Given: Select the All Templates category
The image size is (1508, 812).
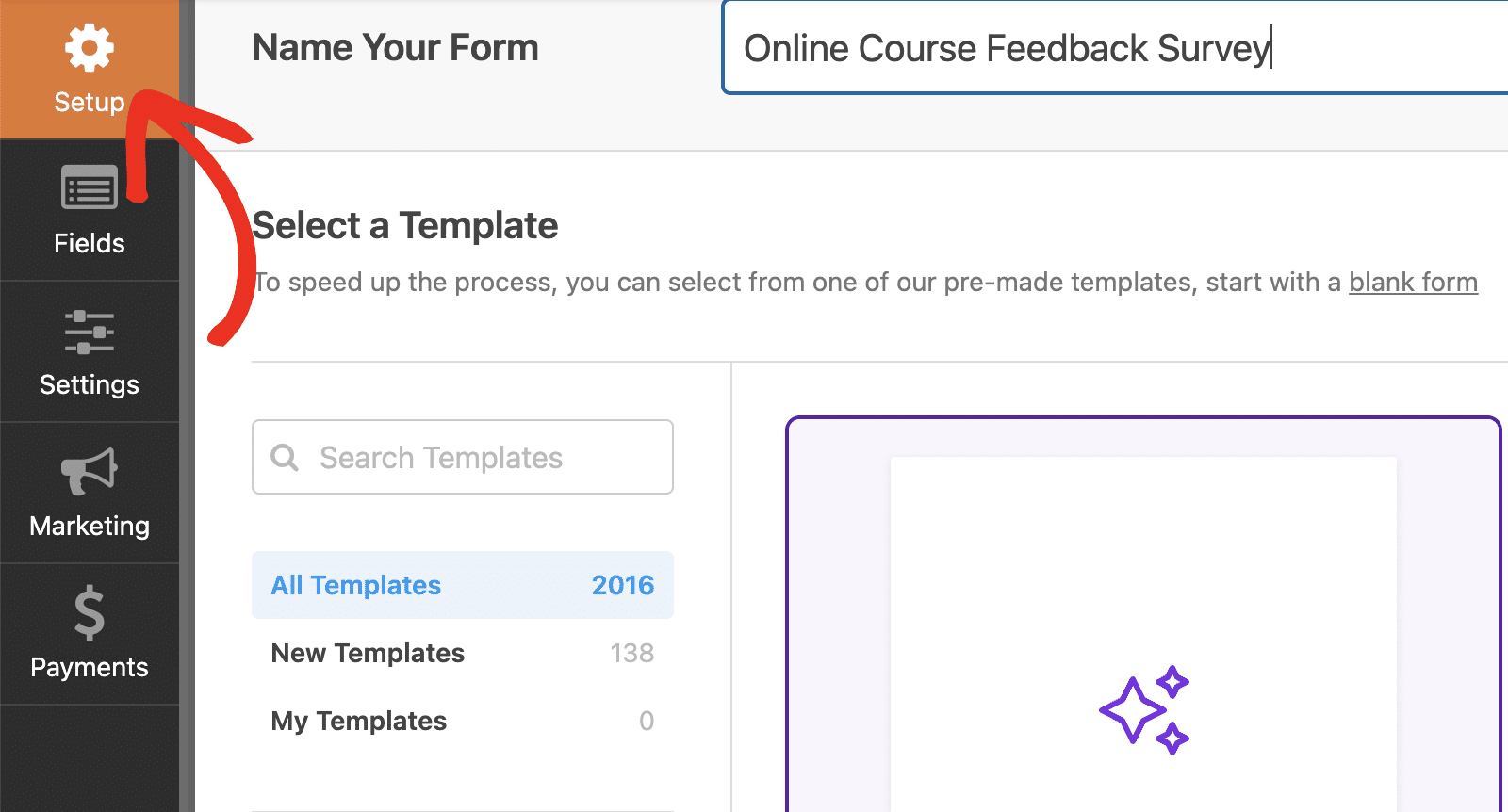Looking at the screenshot, I should pos(356,585).
